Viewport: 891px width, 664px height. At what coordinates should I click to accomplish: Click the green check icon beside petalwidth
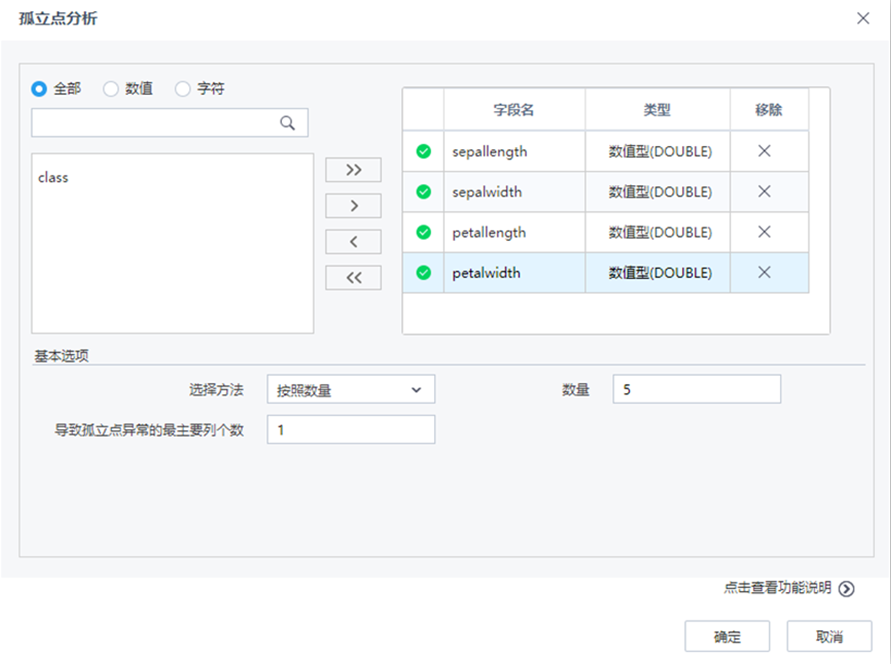tap(422, 272)
